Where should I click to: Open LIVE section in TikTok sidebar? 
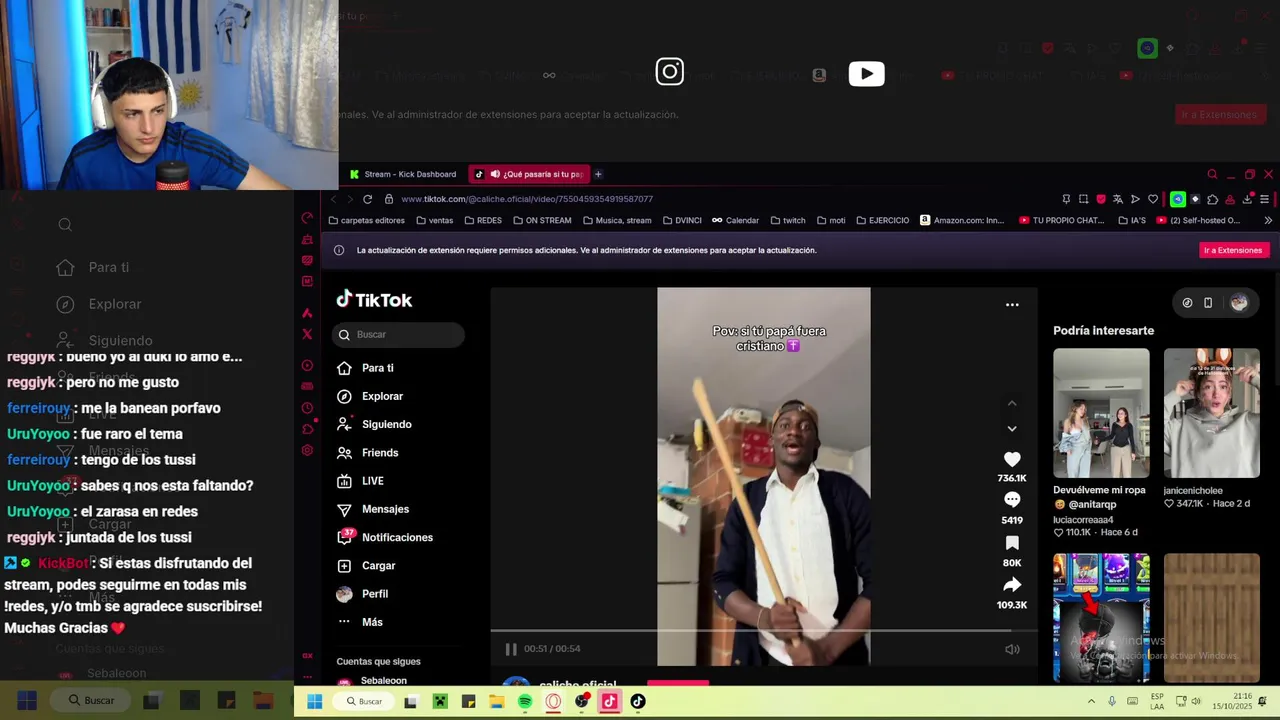[x=360, y=481]
